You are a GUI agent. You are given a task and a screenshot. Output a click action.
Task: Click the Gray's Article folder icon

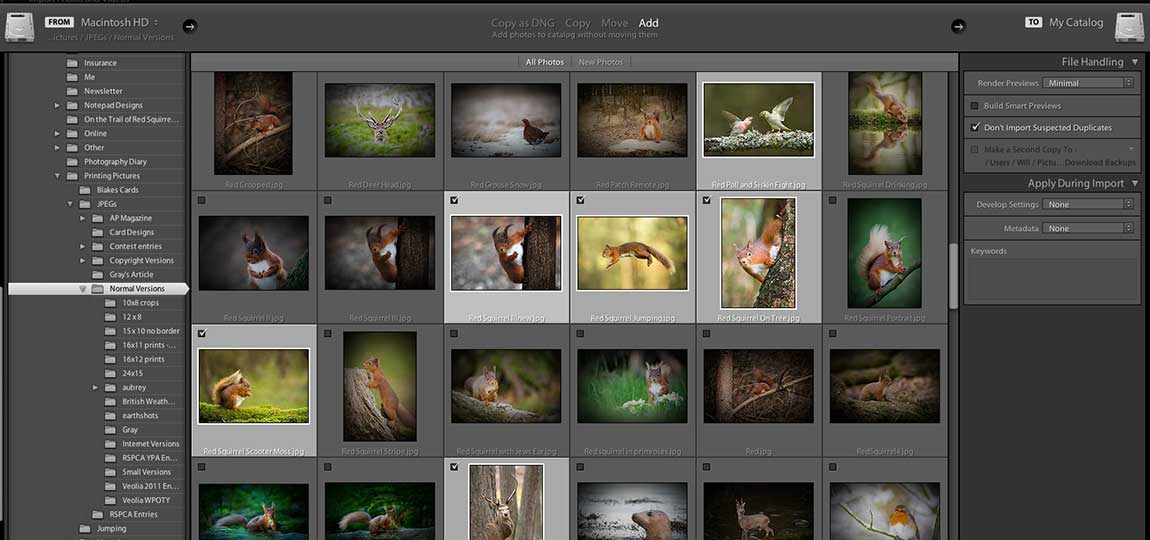98,274
